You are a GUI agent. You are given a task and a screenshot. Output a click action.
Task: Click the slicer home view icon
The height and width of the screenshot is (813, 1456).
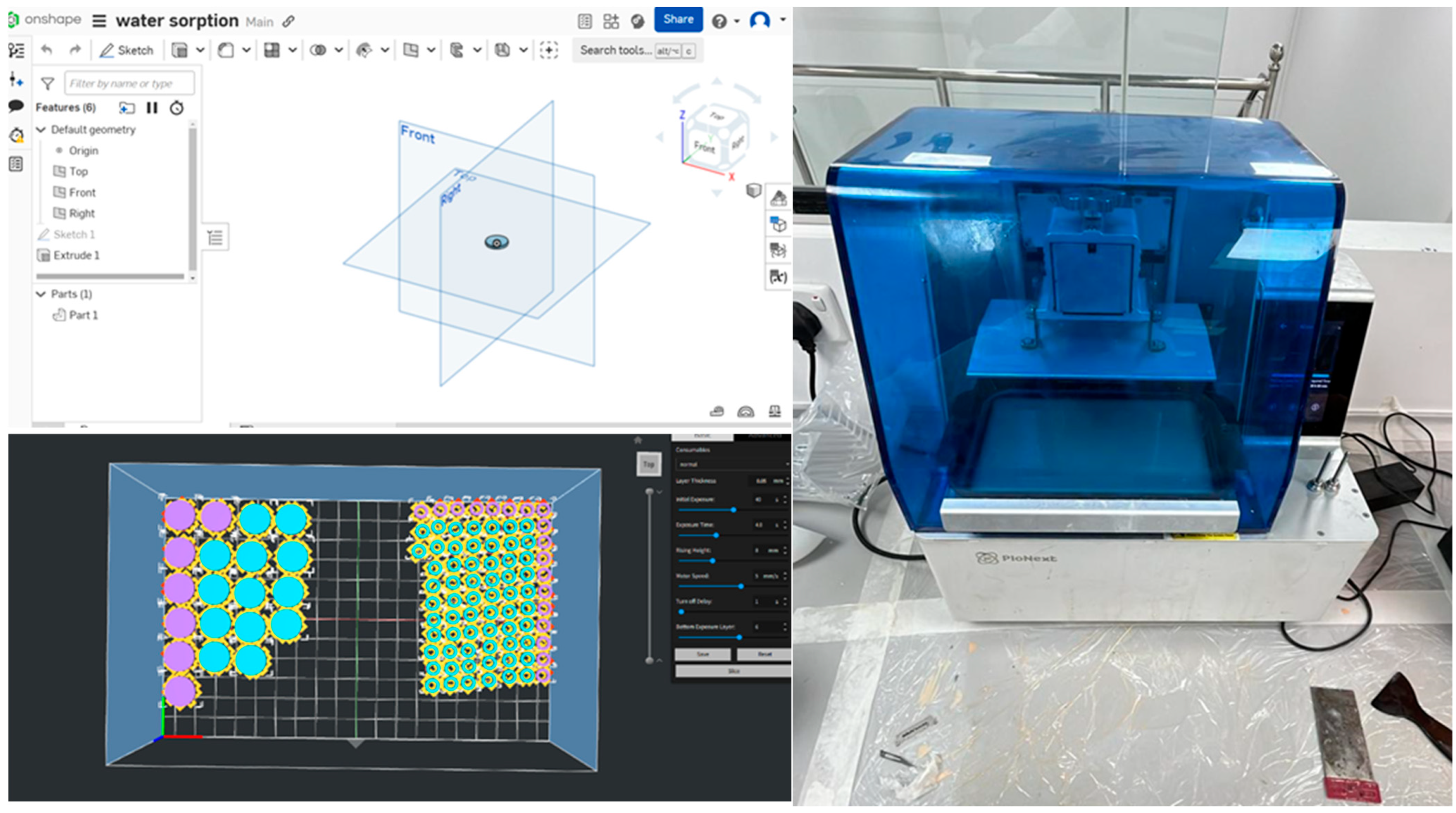638,440
